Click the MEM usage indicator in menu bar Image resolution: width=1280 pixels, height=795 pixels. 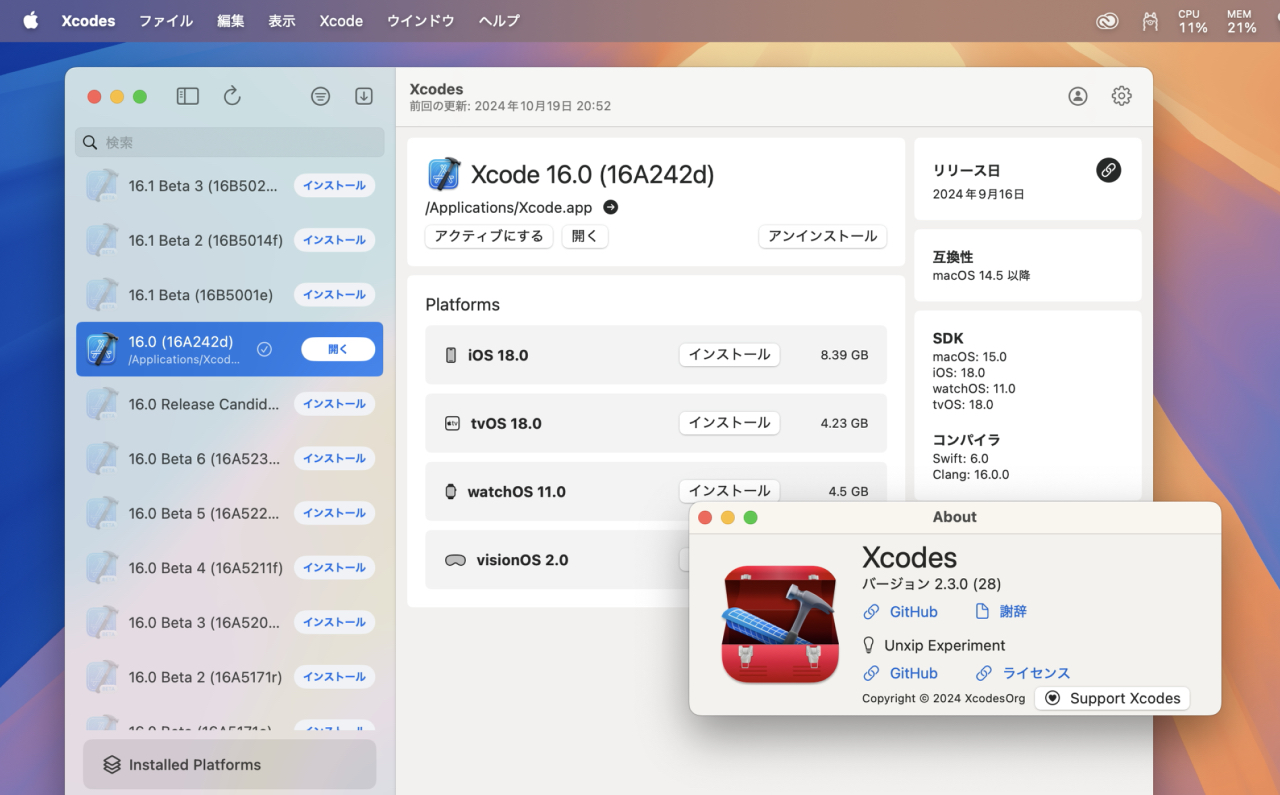coord(1241,21)
